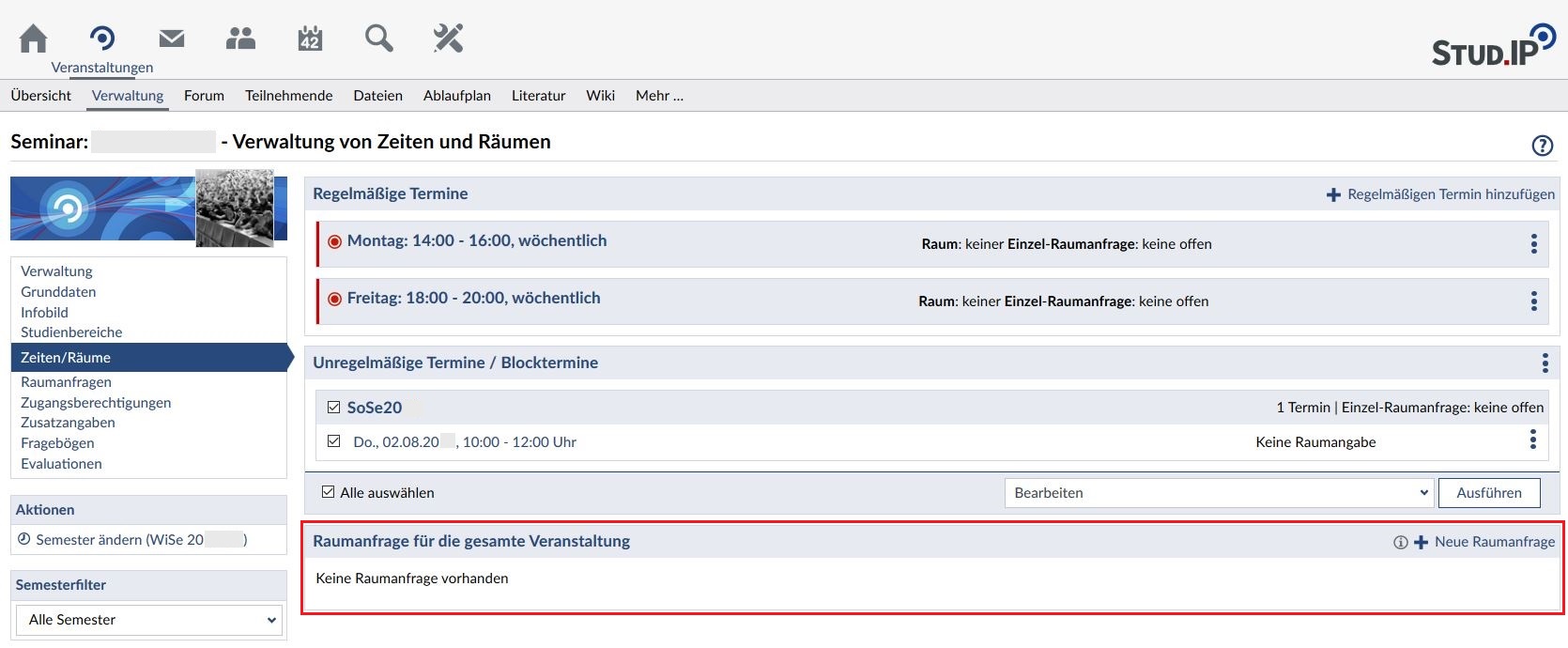
Task: Open the Ablaufplan tab
Action: click(x=456, y=96)
